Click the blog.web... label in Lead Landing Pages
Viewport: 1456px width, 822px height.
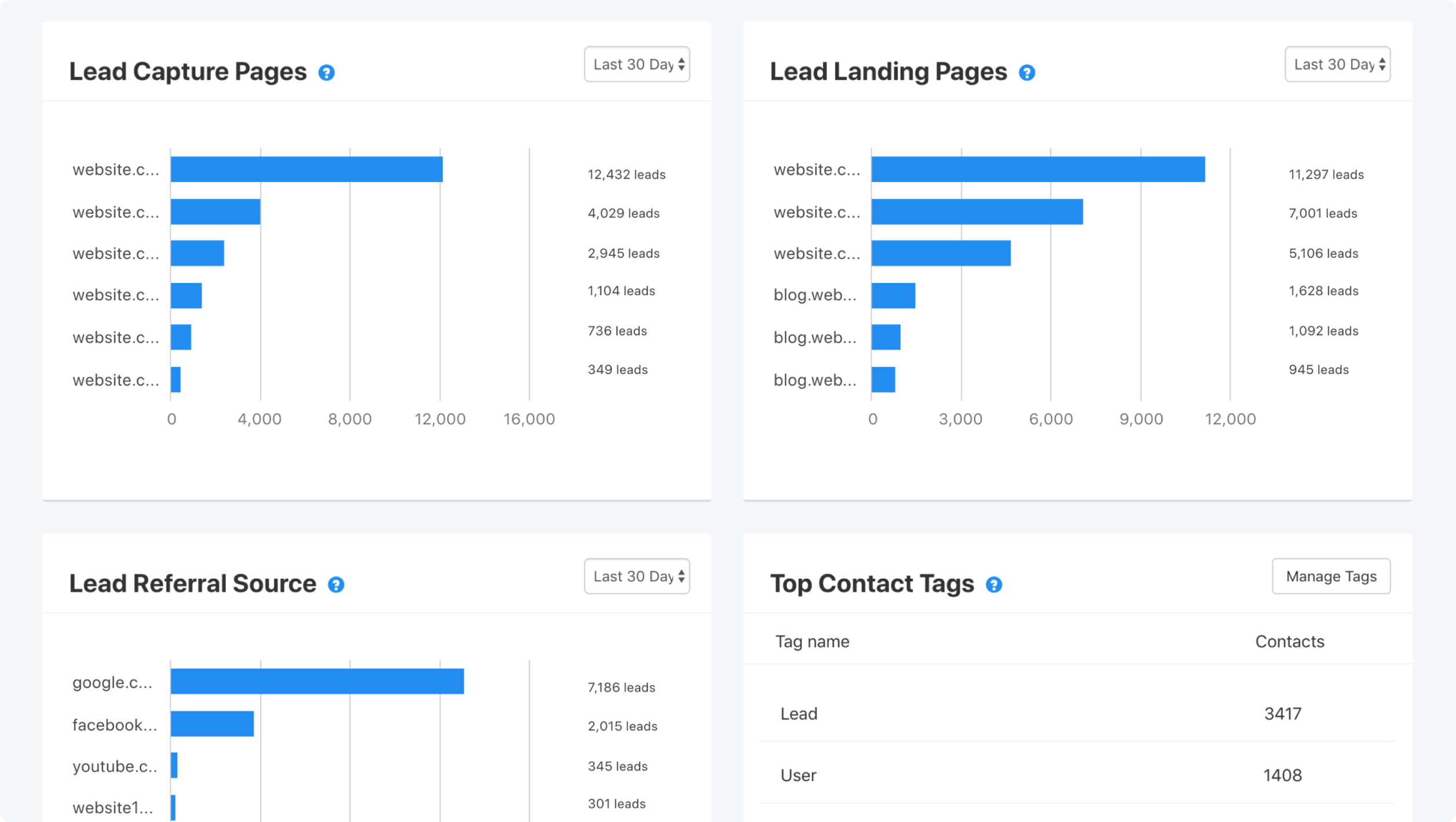pyautogui.click(x=815, y=295)
